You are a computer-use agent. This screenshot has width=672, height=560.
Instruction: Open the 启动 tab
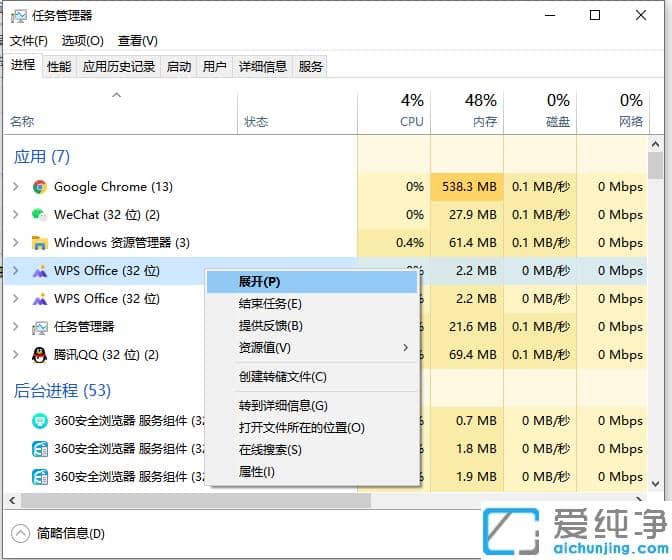point(179,67)
